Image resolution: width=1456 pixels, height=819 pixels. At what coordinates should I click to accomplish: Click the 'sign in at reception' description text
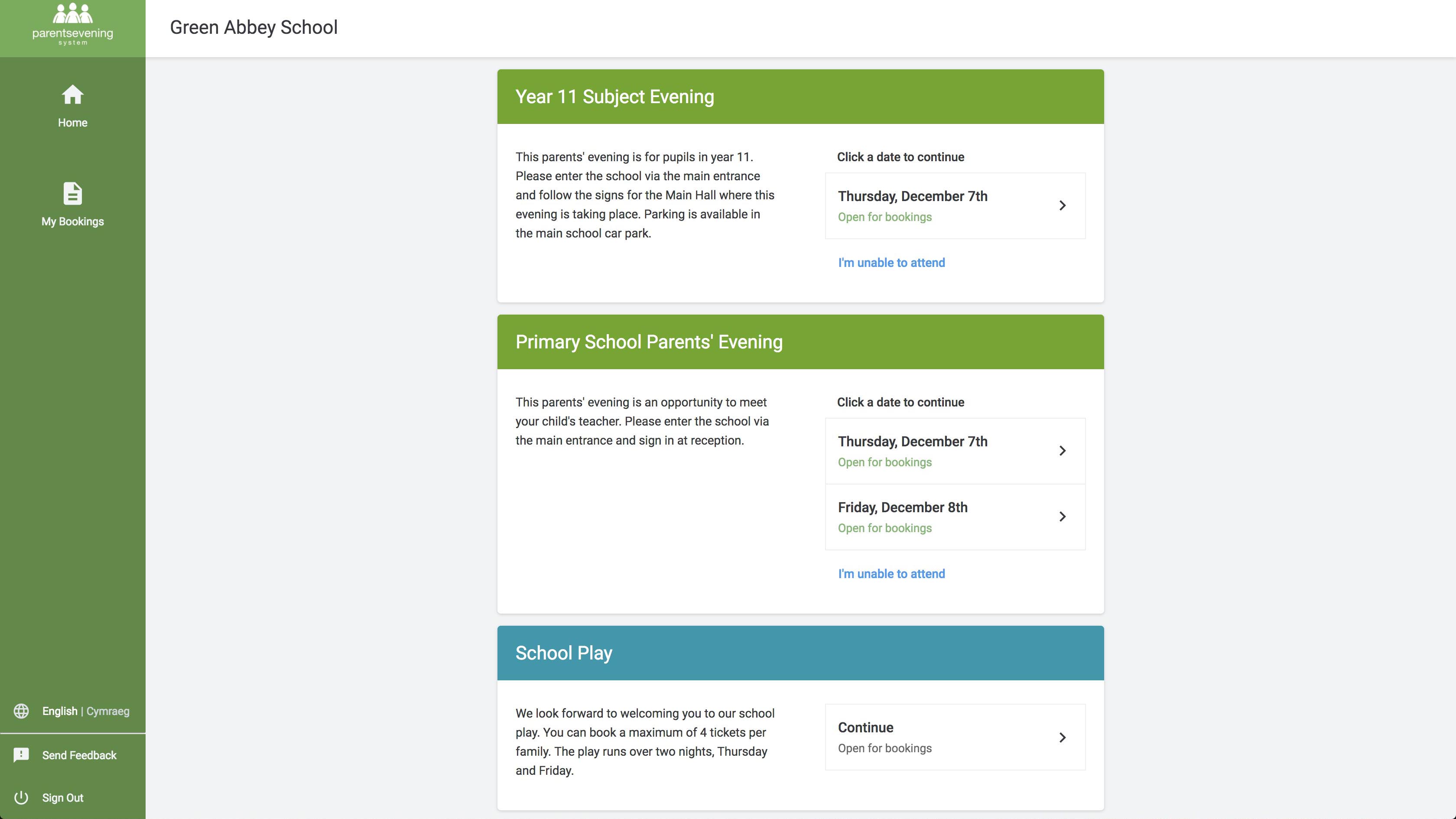tap(642, 421)
